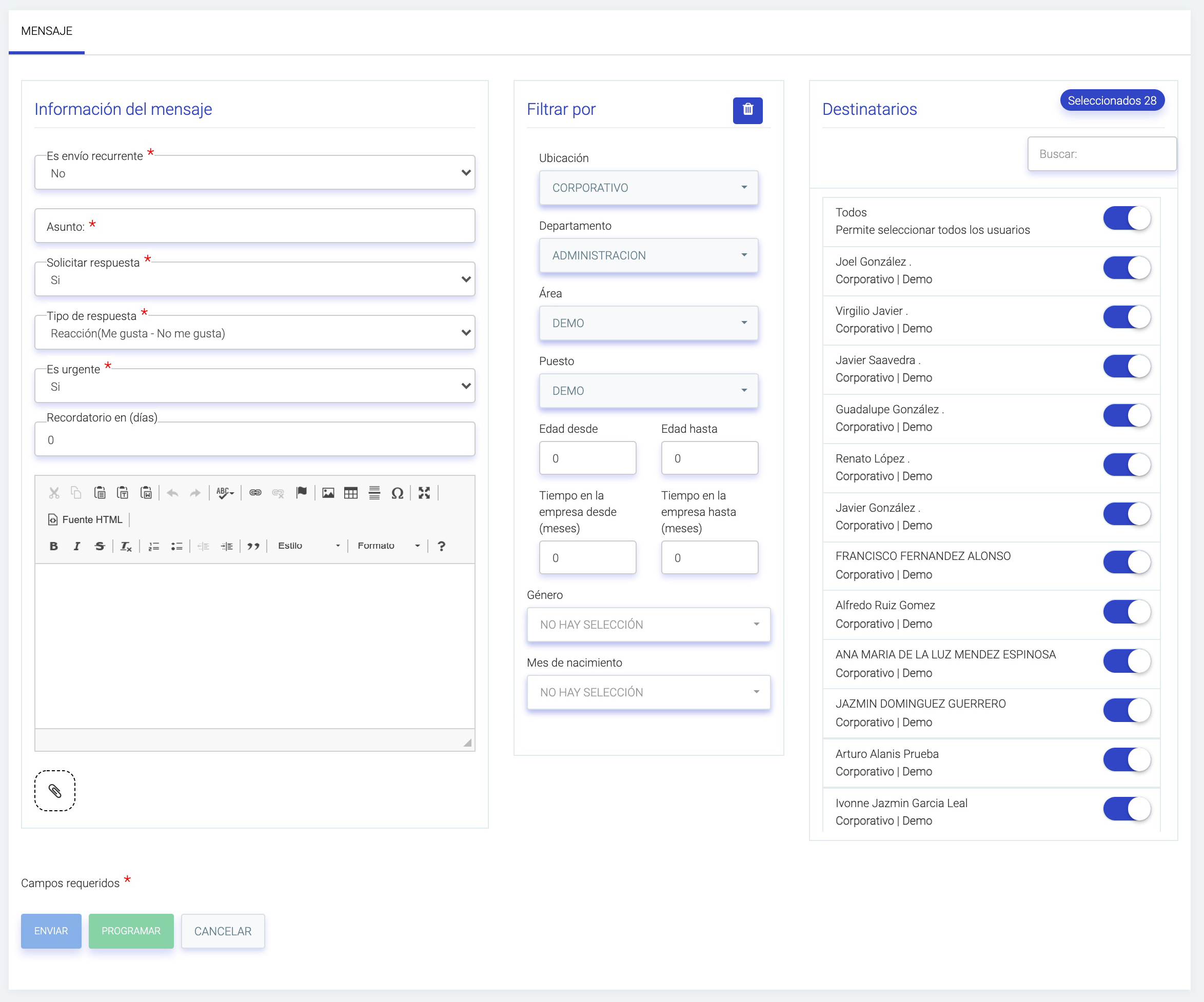
Task: Open the ABC spell check tool
Action: coord(225,493)
